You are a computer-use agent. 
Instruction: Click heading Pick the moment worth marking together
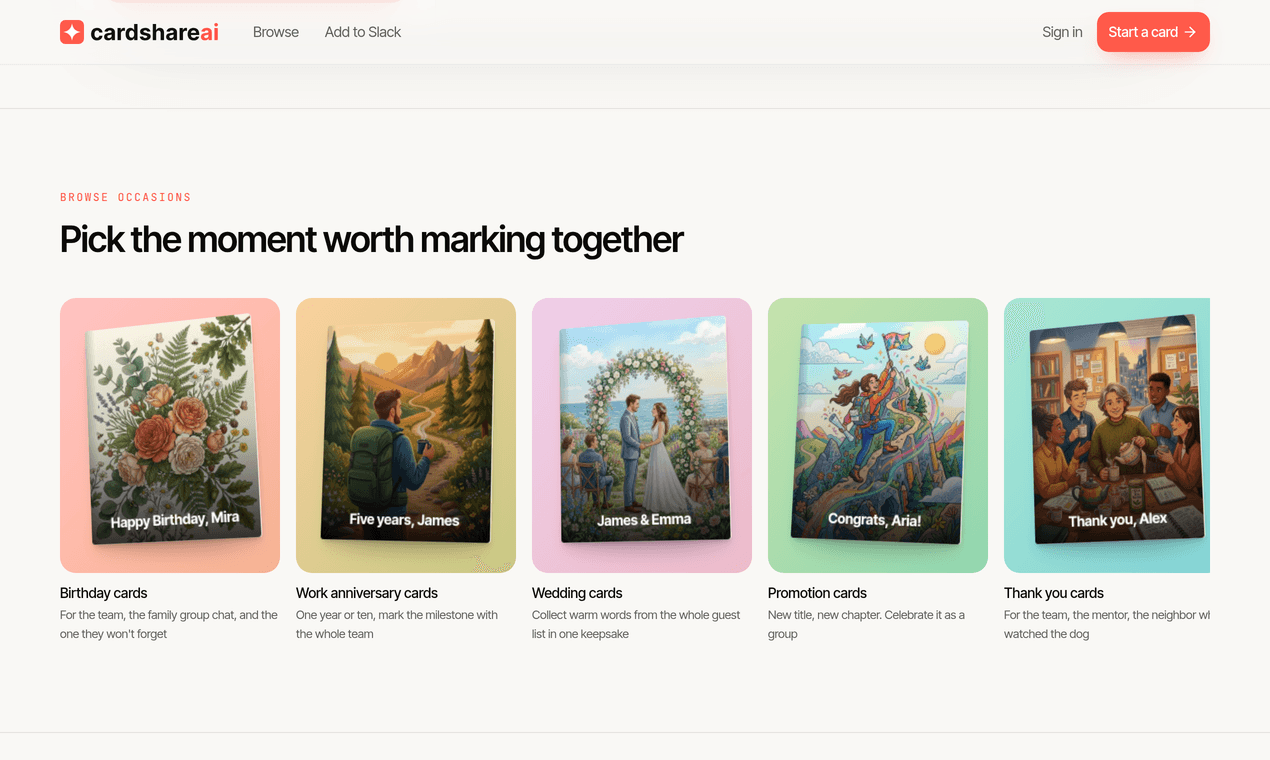click(372, 240)
